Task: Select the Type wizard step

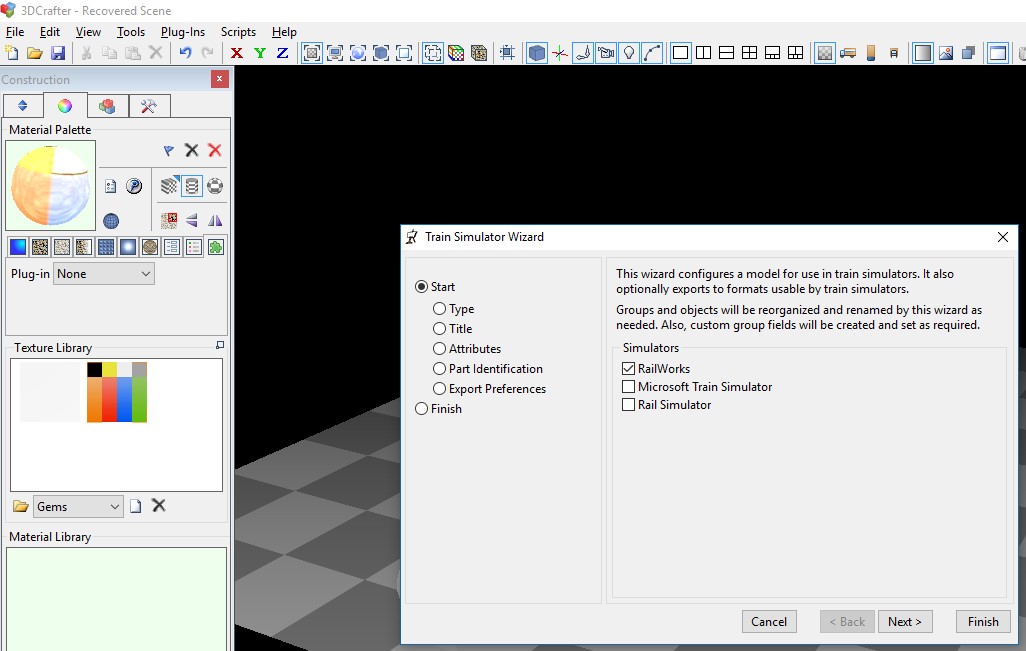Action: (x=439, y=309)
